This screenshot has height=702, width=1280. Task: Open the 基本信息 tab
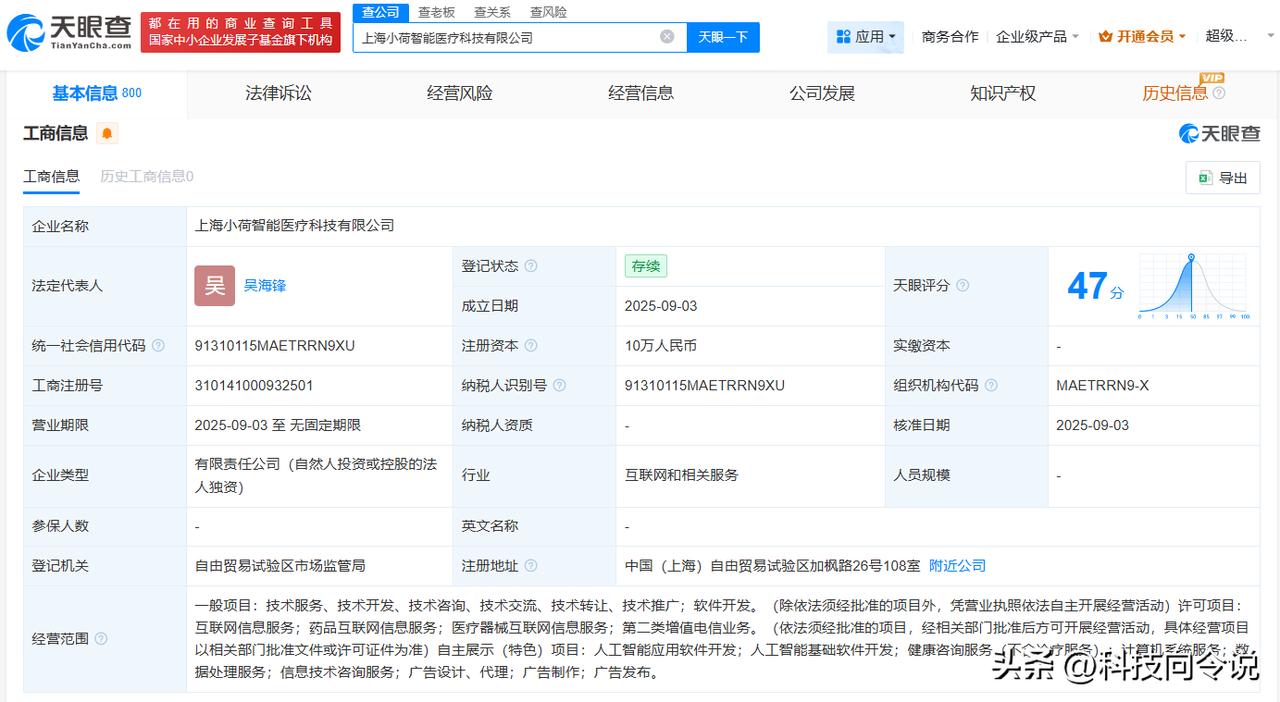tap(97, 93)
